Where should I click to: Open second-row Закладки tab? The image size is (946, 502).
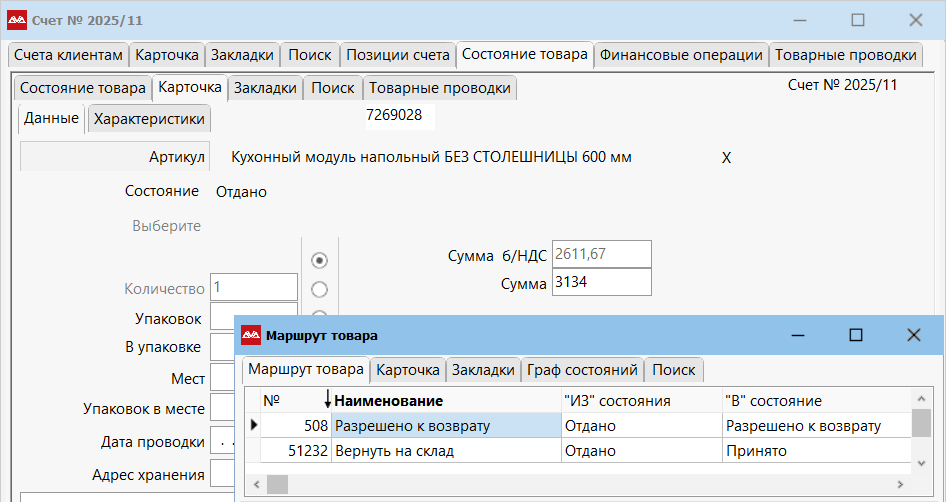pyautogui.click(x=265, y=88)
